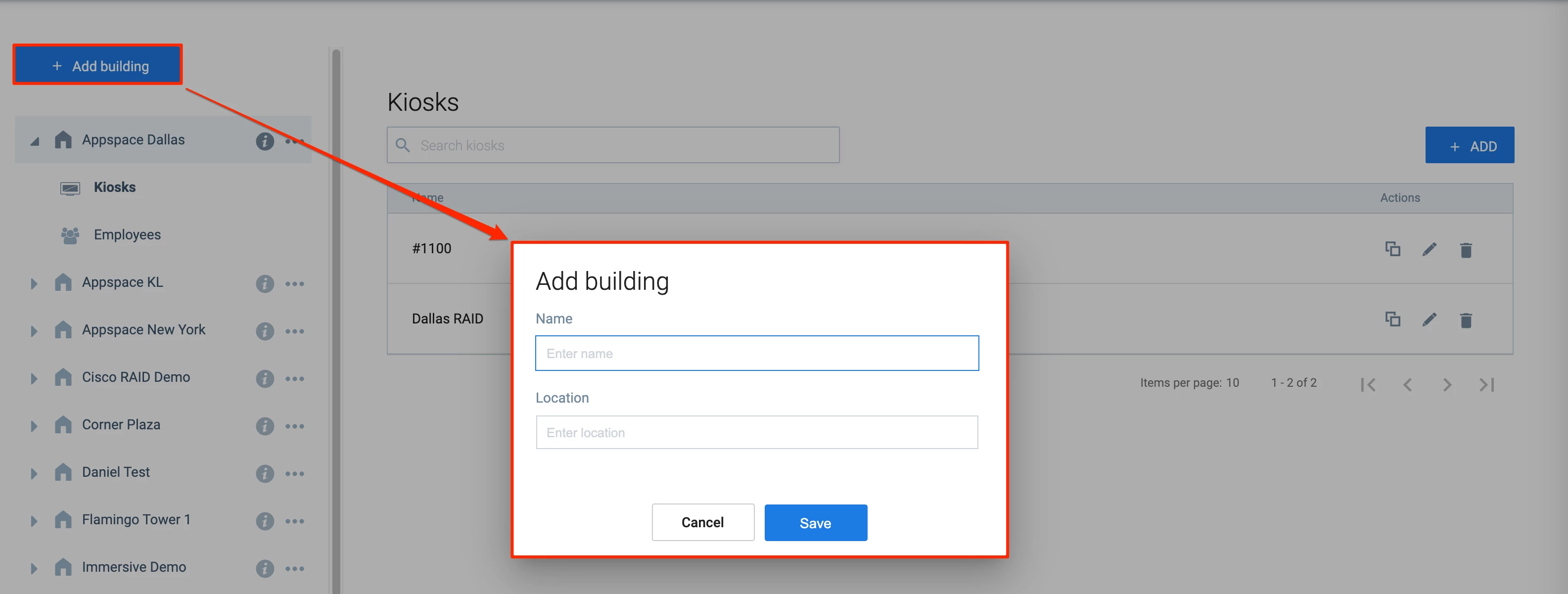Delete the #1100 kiosk with the trash icon
Screen dimensions: 1568x594
1466,250
